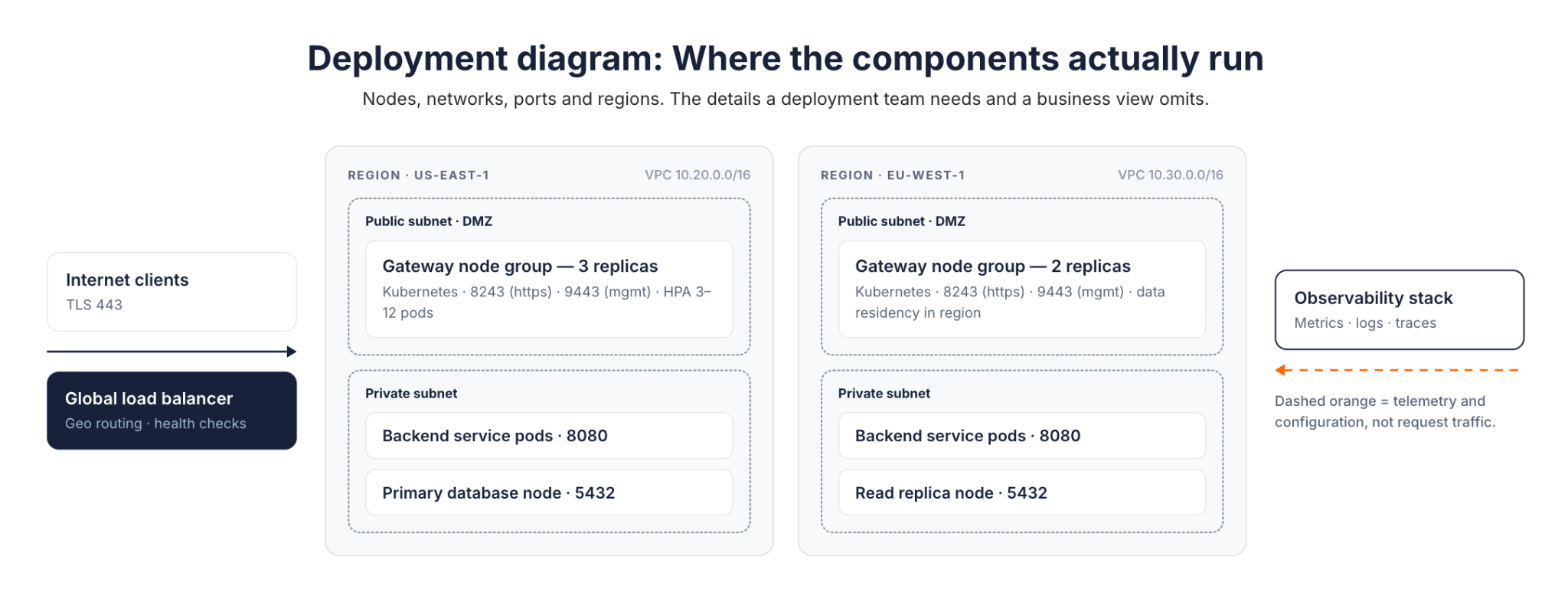Click "Public subnet · DMZ" in US-East-1
Screen dimensions: 1568x589
429,221
